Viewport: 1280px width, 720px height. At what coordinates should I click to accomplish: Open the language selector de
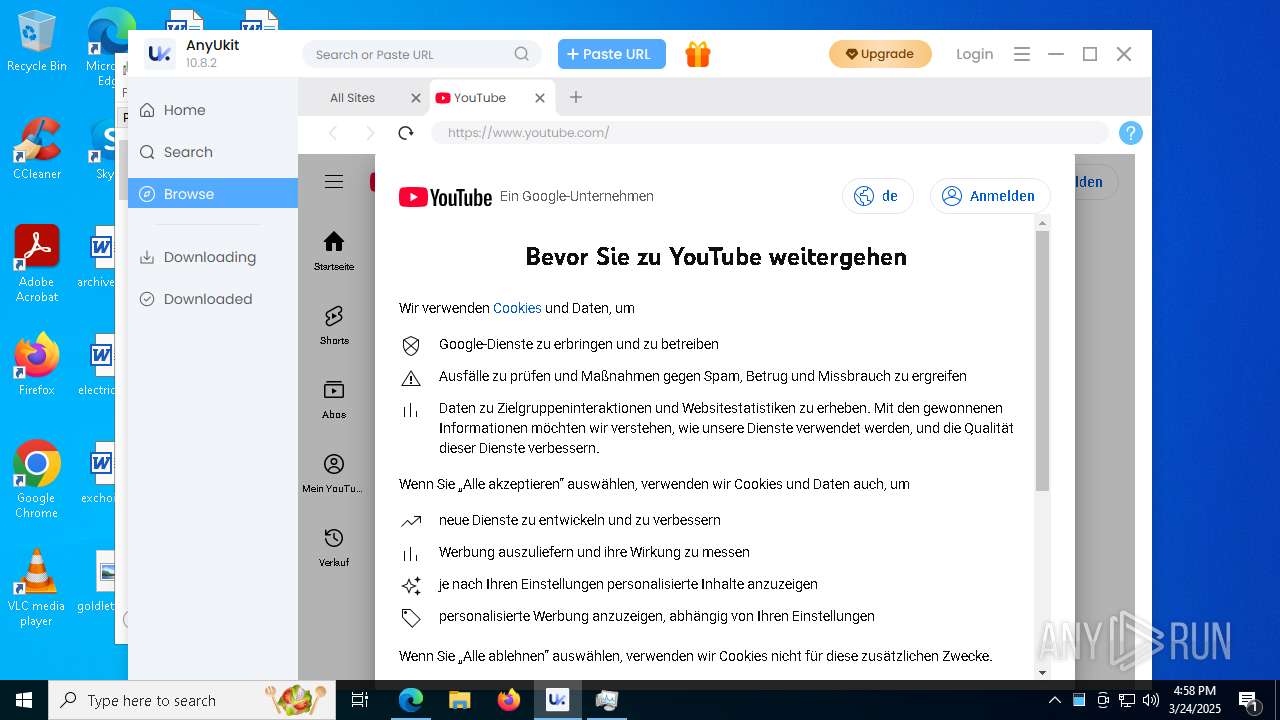[x=878, y=196]
